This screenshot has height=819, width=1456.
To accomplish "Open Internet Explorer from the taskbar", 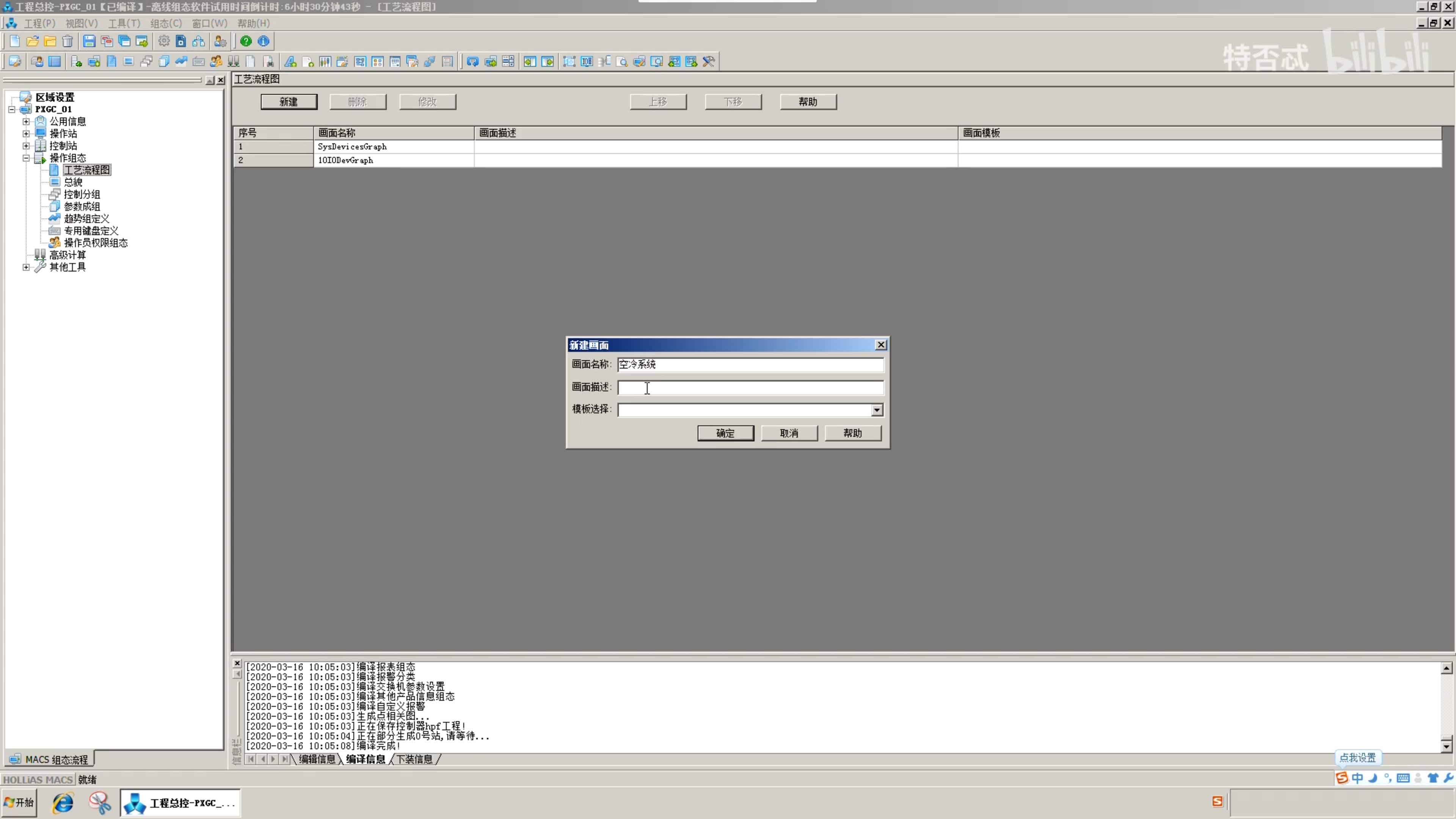I will click(62, 803).
